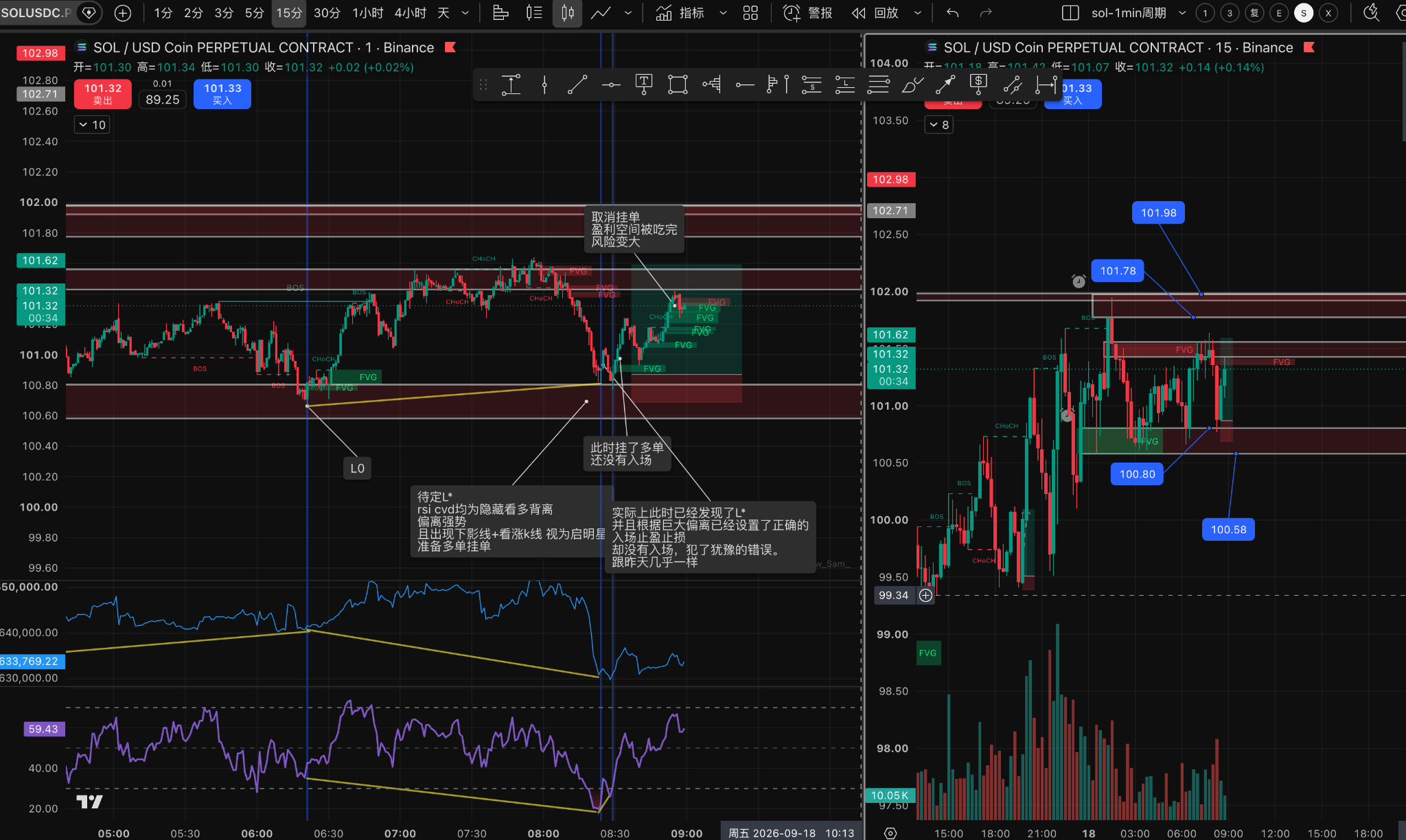
Task: Expand more timeframes chevron after 天
Action: pyautogui.click(x=465, y=13)
